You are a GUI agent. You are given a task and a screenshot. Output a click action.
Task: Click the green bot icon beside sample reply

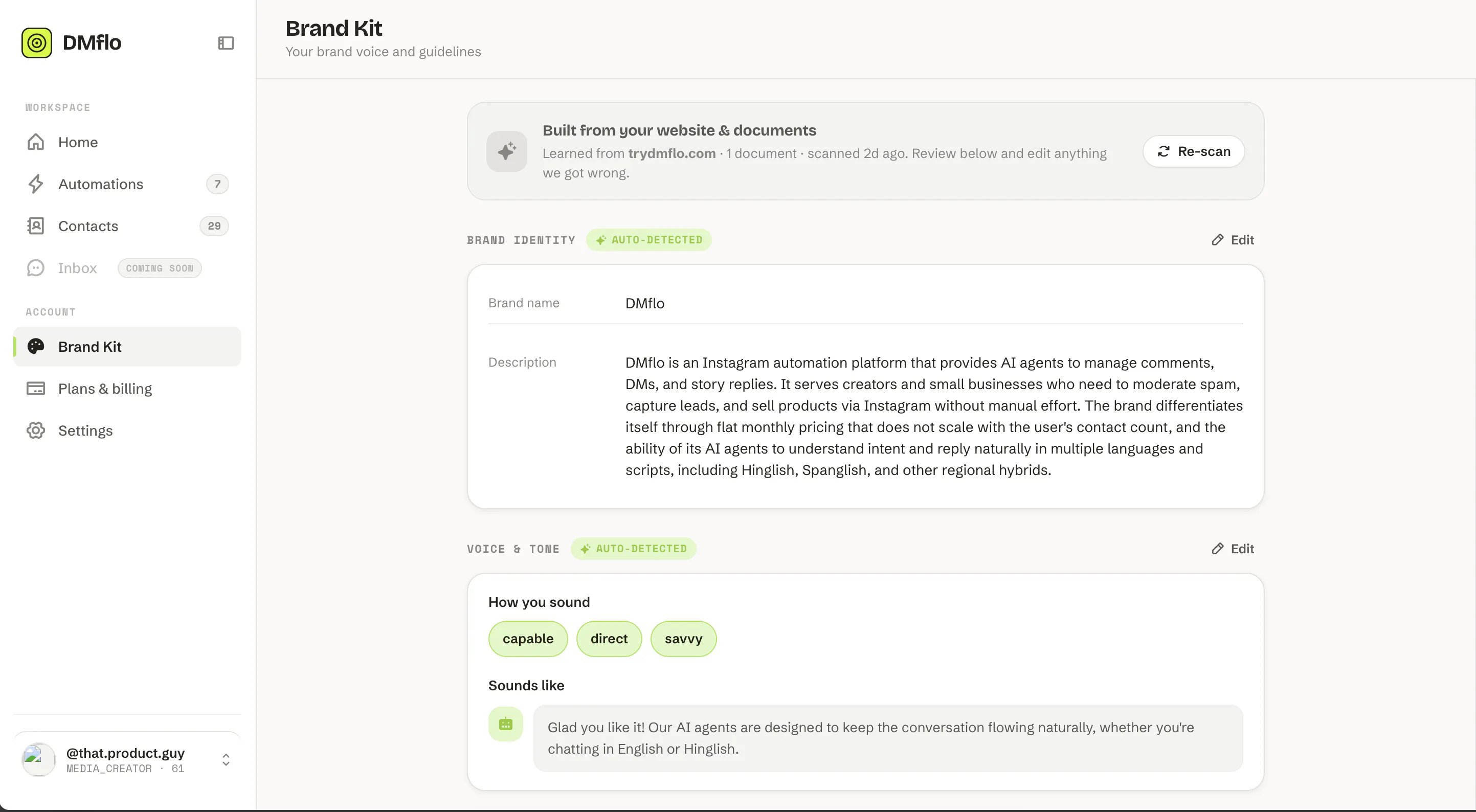(x=505, y=725)
